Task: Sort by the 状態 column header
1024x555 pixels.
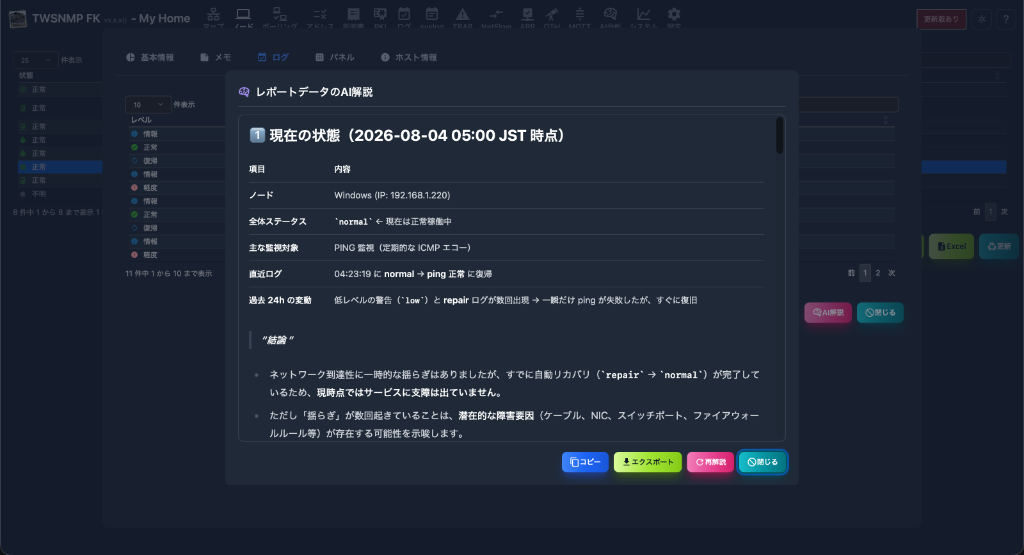Action: [26, 76]
